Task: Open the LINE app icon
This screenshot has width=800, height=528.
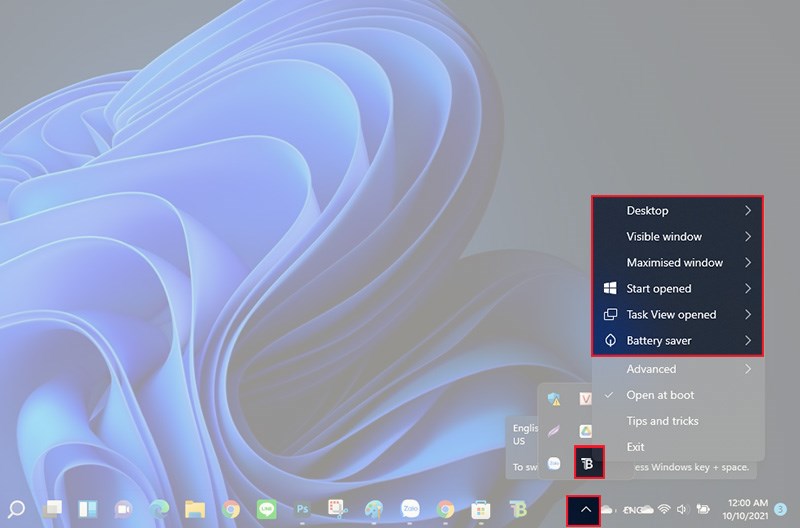Action: click(x=266, y=509)
